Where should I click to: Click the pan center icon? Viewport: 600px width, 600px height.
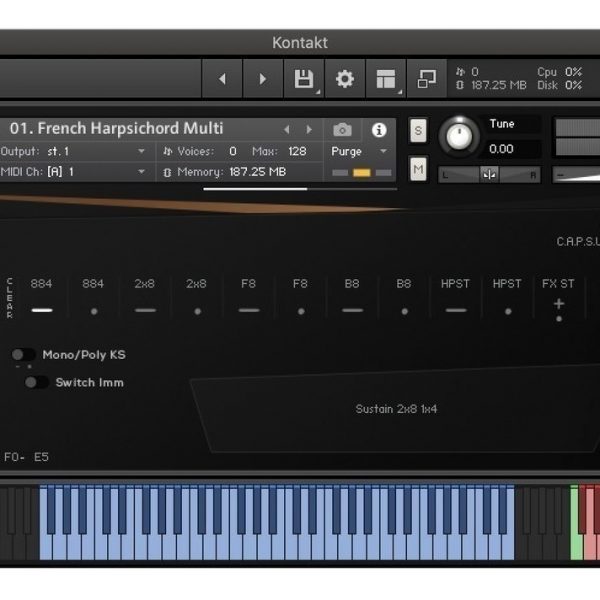pyautogui.click(x=489, y=175)
